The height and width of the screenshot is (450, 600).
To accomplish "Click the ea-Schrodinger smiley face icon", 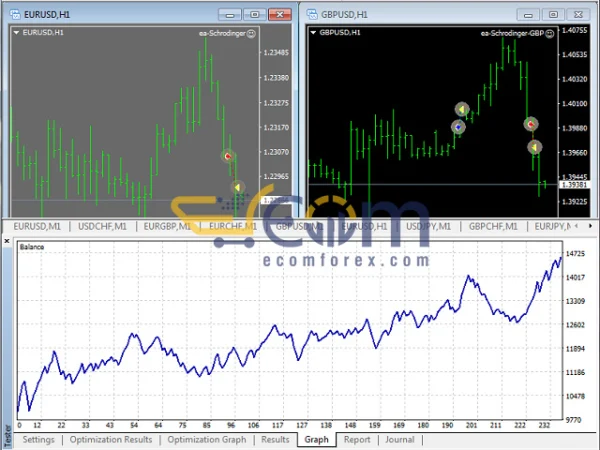I will tap(251, 34).
